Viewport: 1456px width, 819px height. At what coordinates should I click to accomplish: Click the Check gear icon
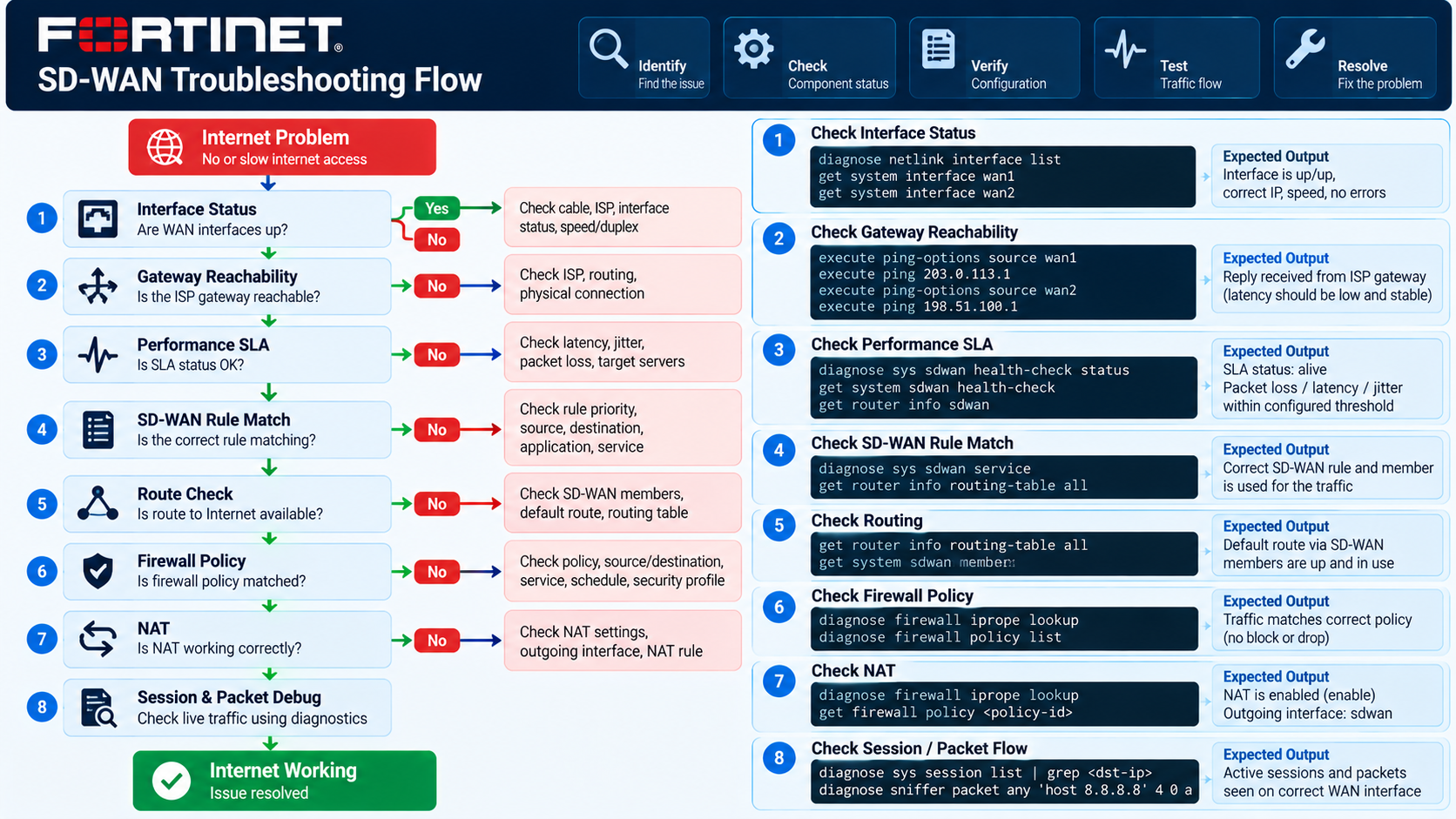click(753, 49)
